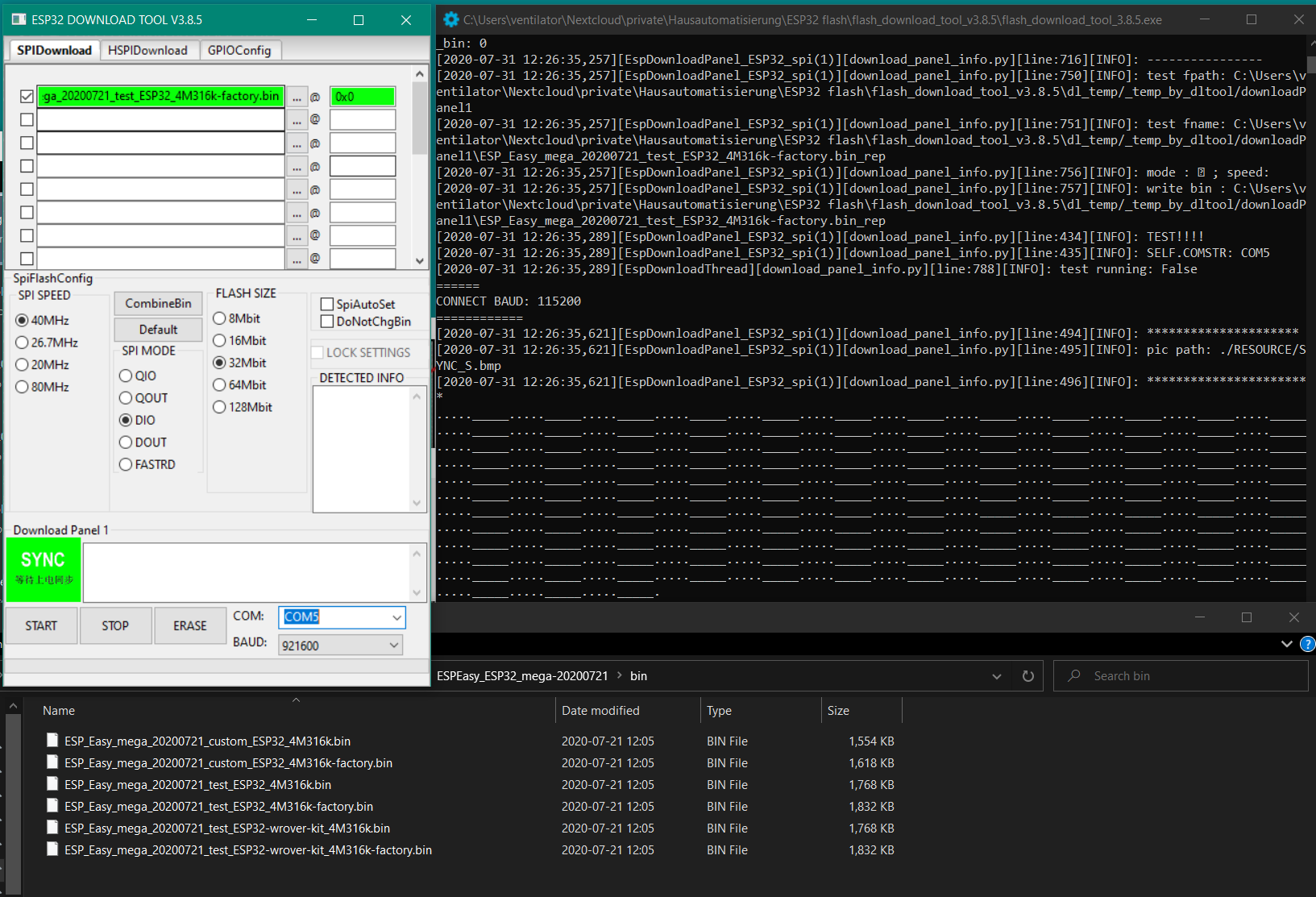This screenshot has height=897, width=1316.
Task: Click file icon of test_ESP32_4M316k-factory.bin
Action: point(52,806)
